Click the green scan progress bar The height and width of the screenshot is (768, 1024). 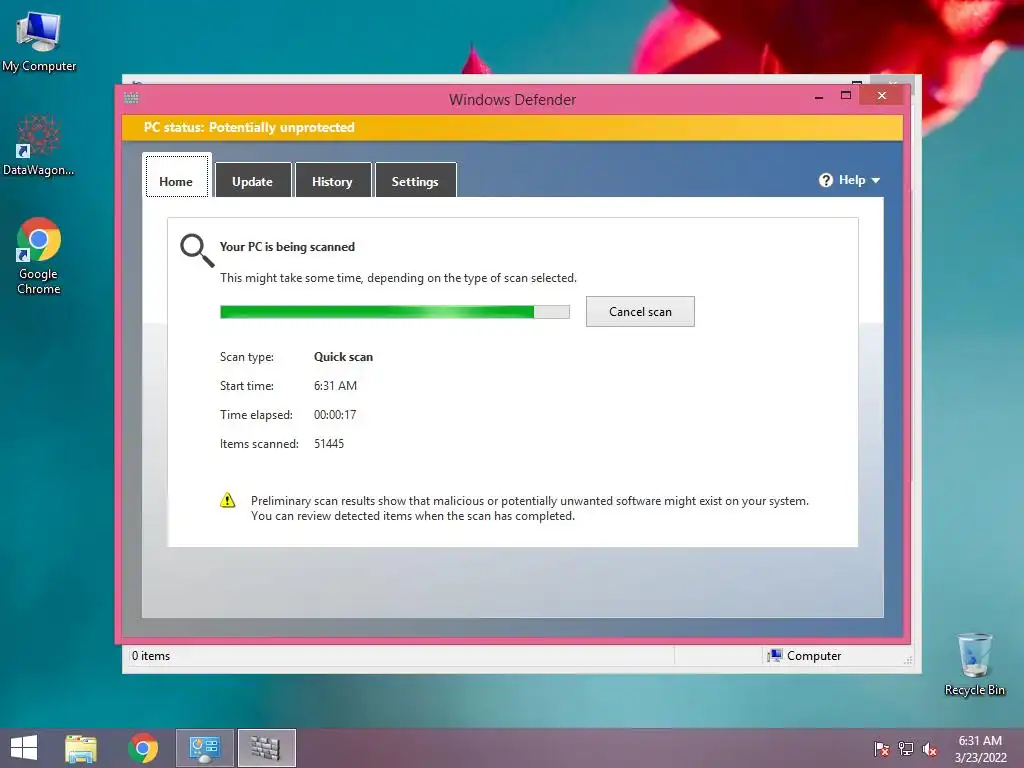click(394, 312)
